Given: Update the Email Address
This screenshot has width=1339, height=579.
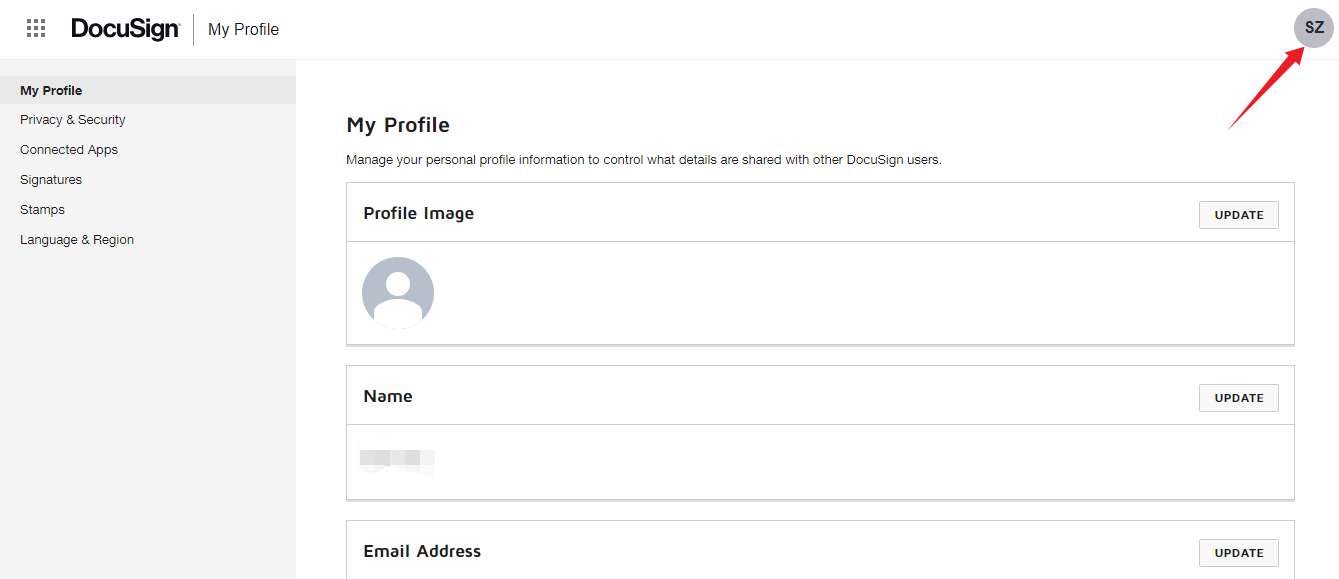Looking at the screenshot, I should point(1238,553).
